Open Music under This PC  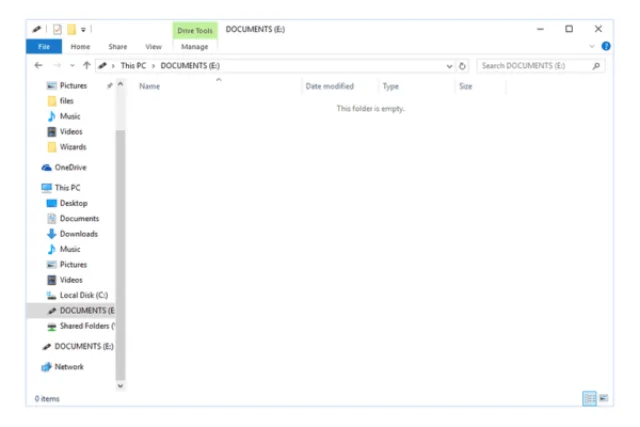coord(70,249)
